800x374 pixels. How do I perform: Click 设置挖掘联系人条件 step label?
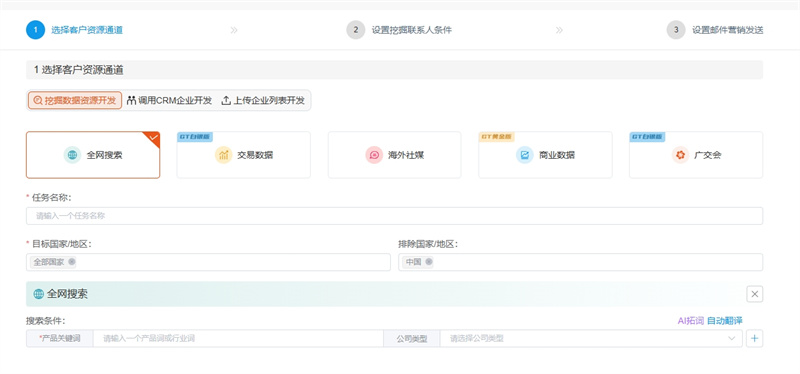(411, 30)
